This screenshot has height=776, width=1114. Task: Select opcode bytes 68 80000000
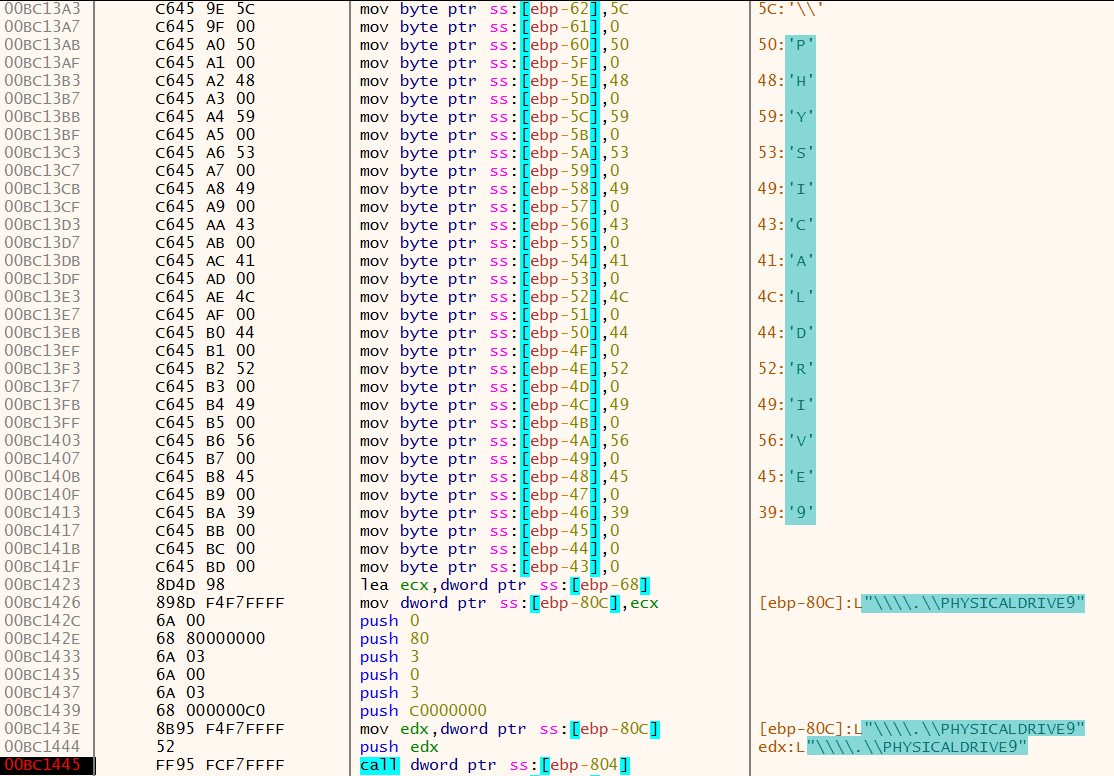point(210,639)
